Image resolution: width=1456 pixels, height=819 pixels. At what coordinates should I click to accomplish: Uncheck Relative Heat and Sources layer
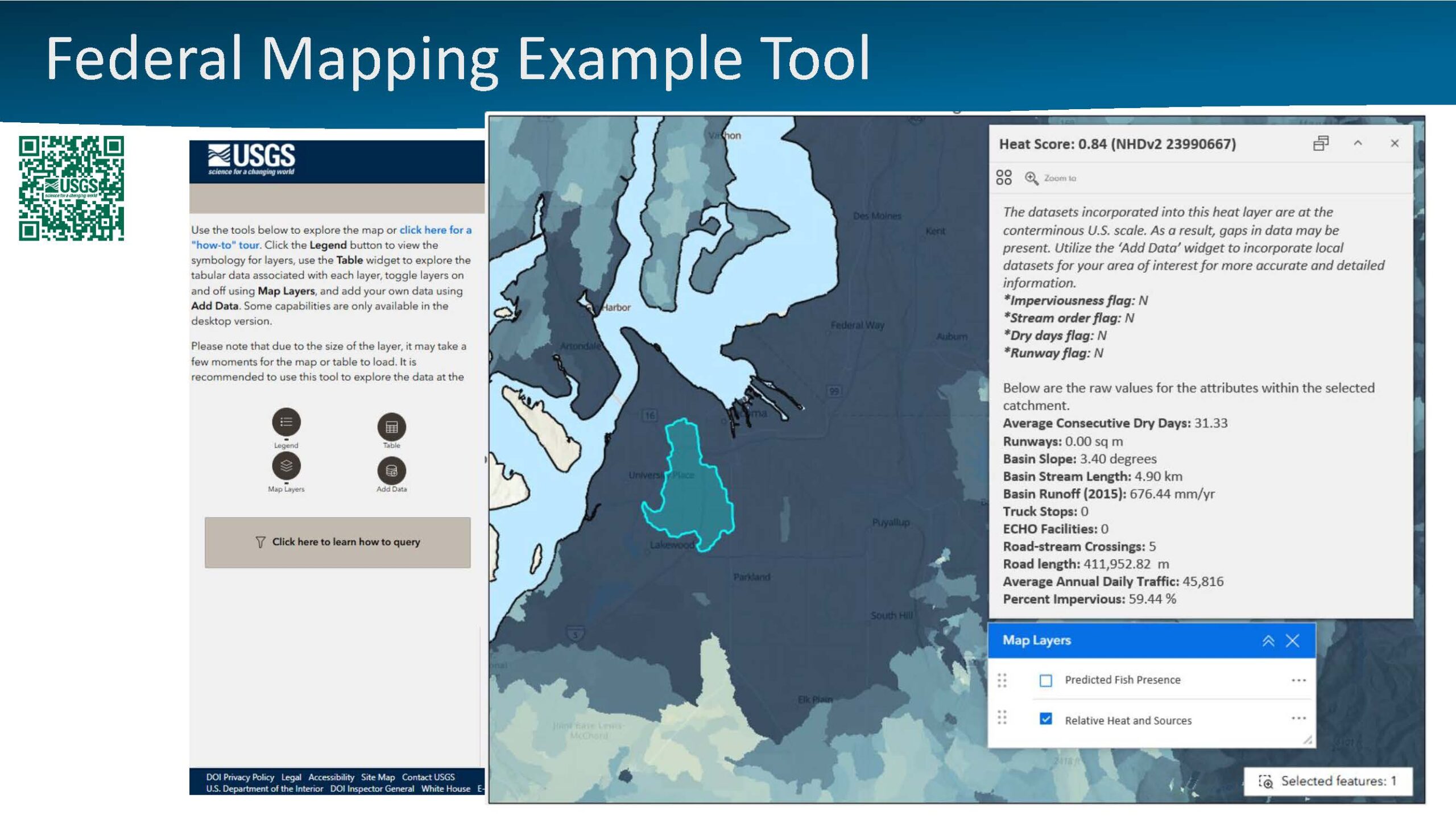coord(1045,719)
